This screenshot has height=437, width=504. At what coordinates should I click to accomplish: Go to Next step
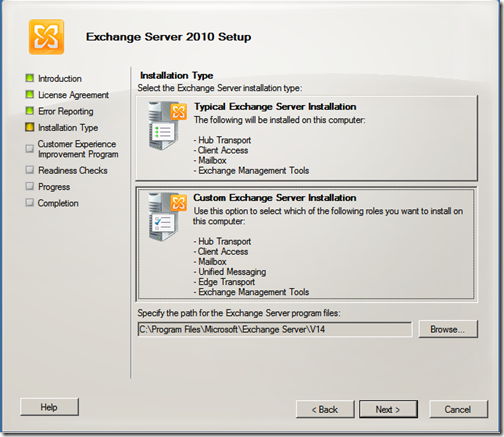click(x=388, y=409)
